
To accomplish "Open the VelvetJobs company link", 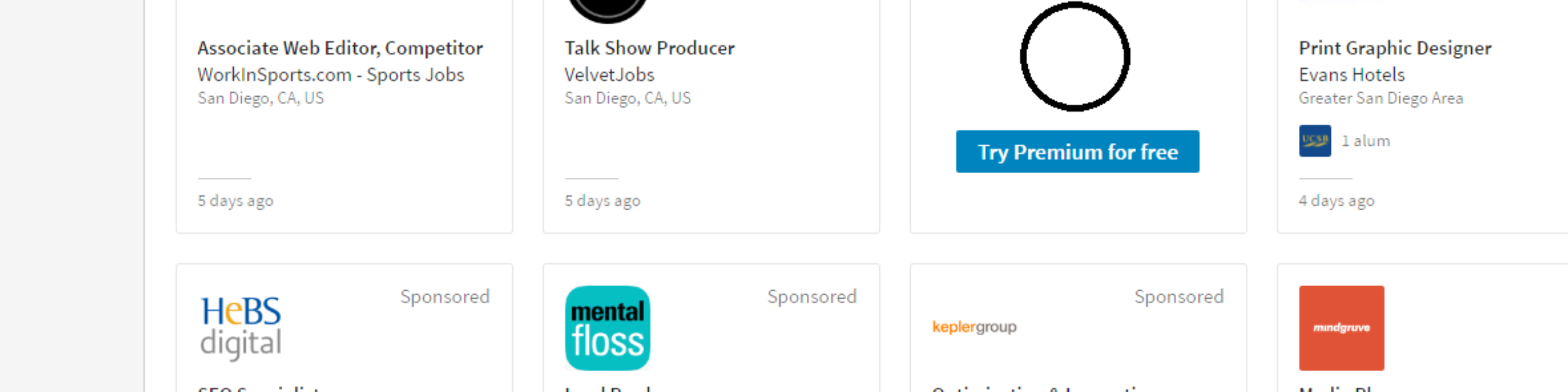I will [610, 75].
